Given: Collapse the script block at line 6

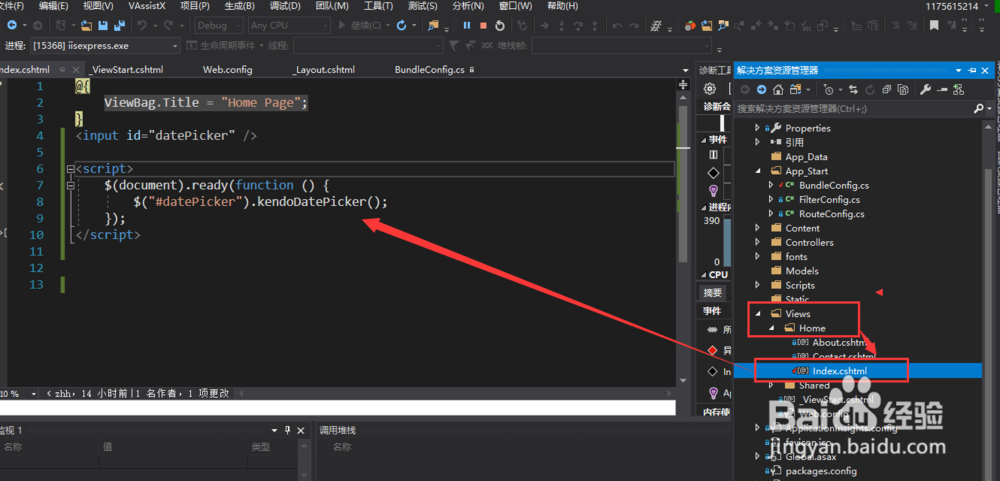Looking at the screenshot, I should (70, 169).
